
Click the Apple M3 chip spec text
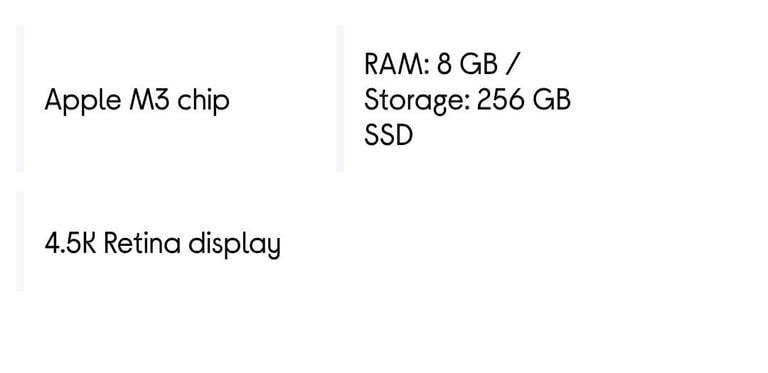click(137, 101)
